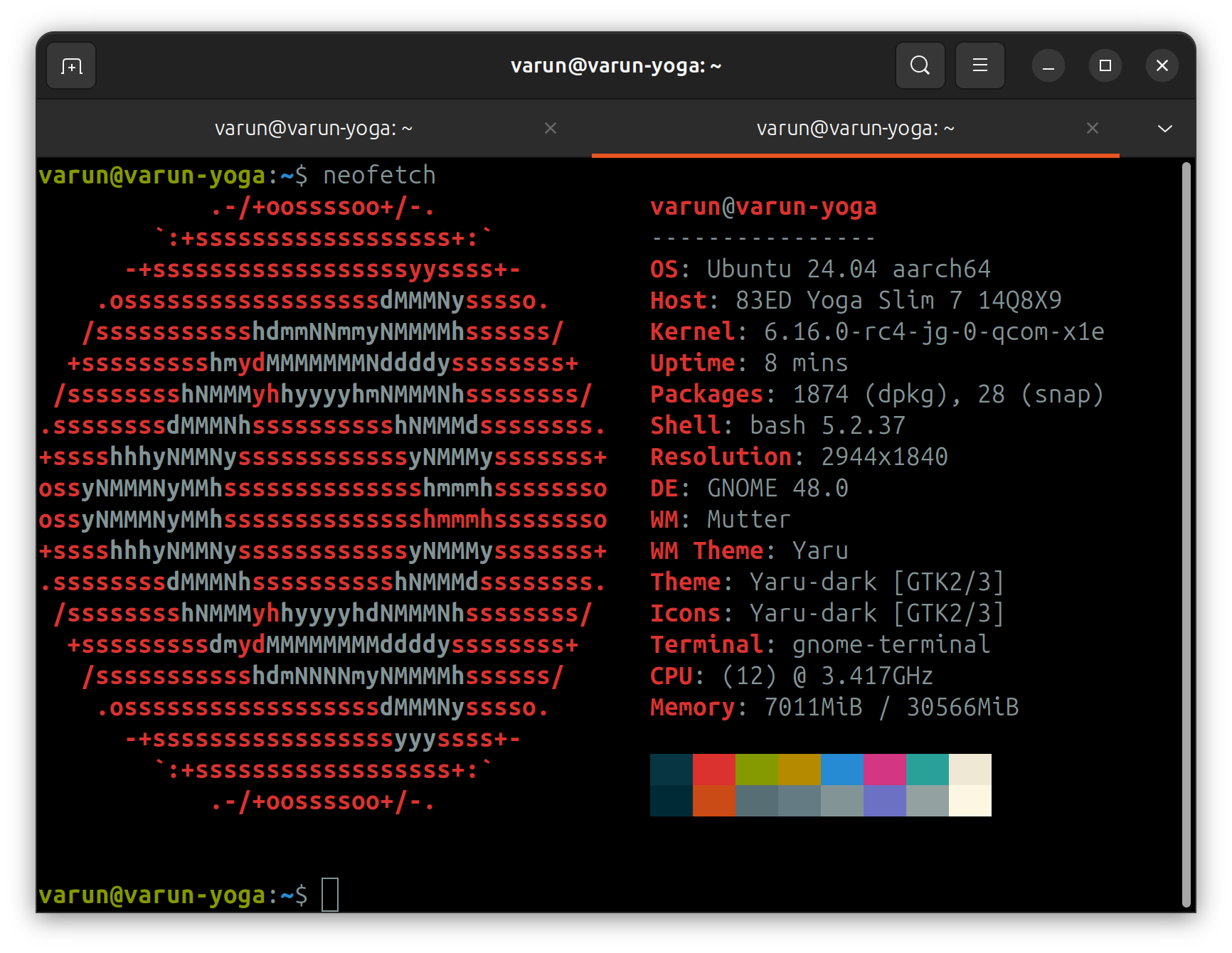Screen dimensions: 1232x953
Task: Maximize the terminal window
Action: point(1105,66)
